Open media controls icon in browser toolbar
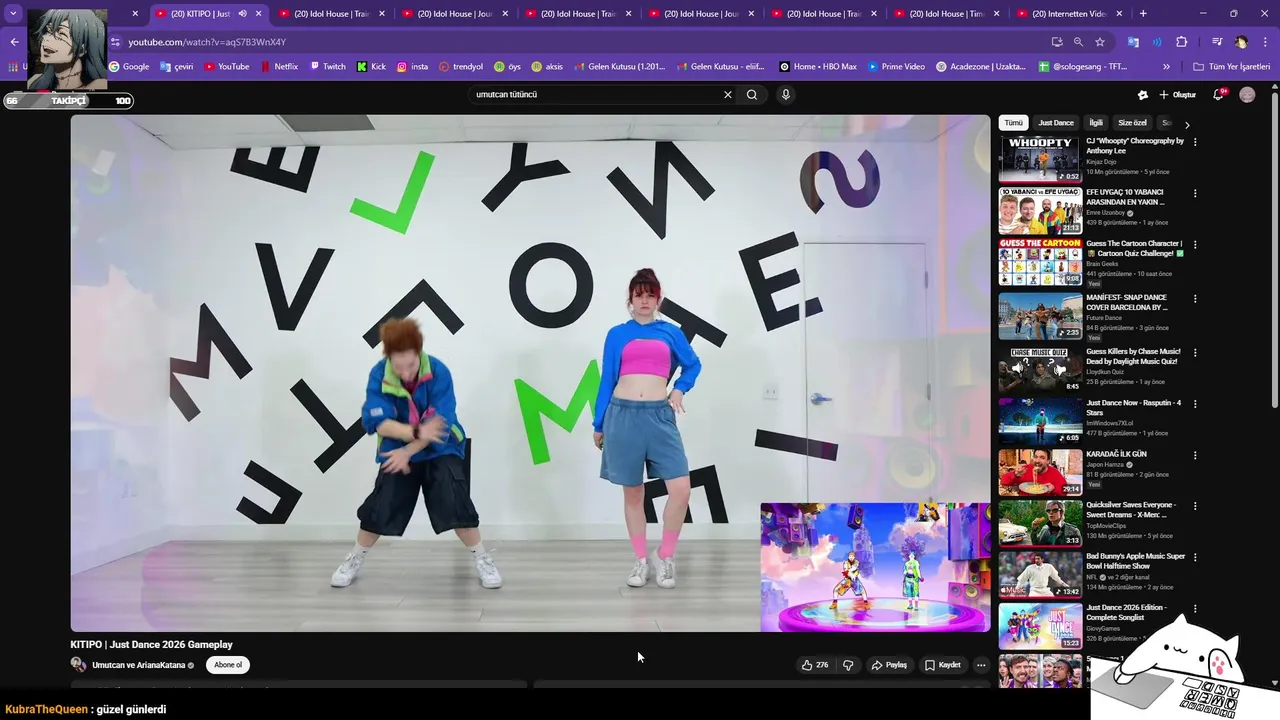This screenshot has height=720, width=1280. (1217, 42)
